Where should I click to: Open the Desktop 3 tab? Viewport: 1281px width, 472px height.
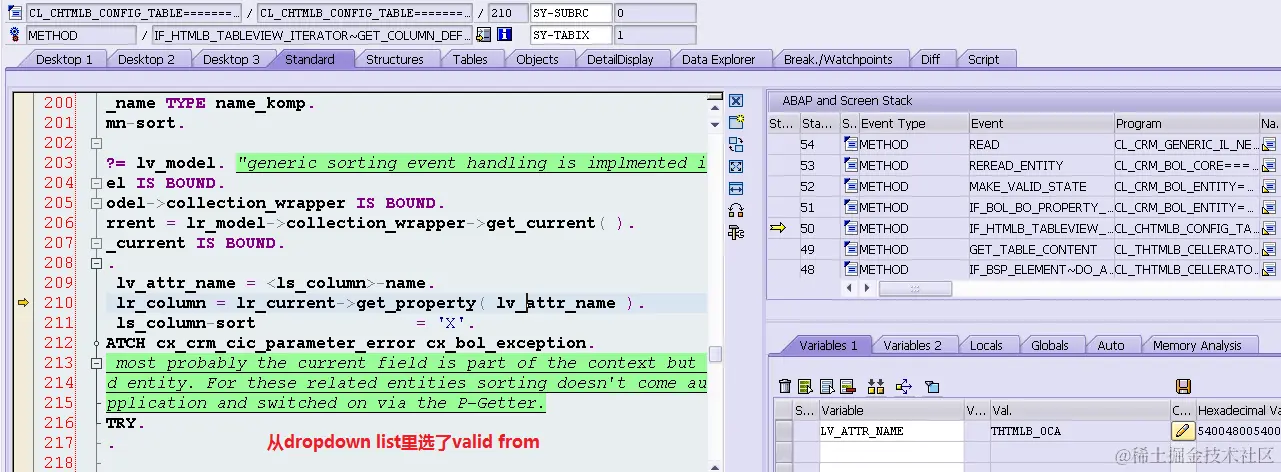click(x=231, y=59)
